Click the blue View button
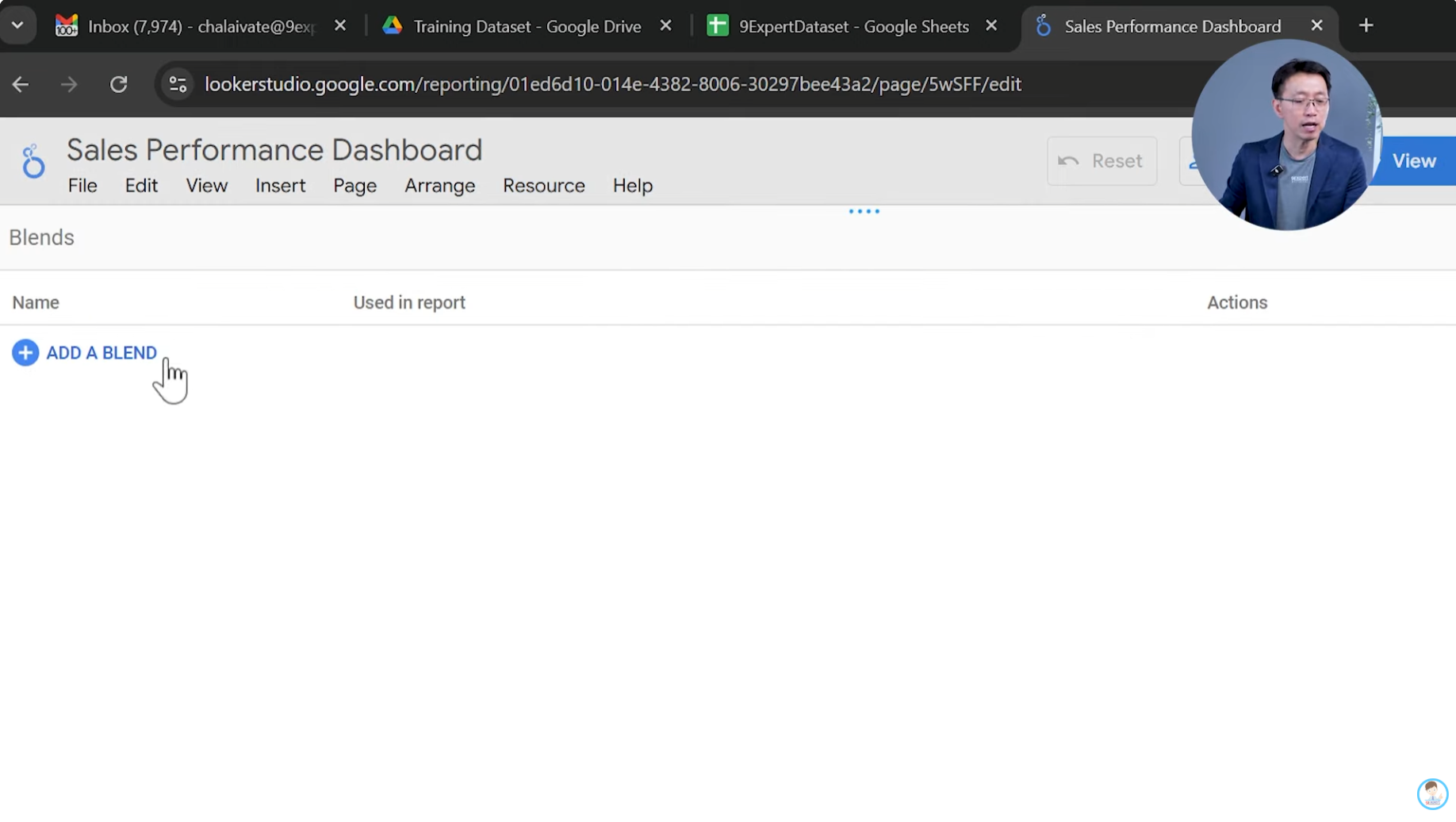This screenshot has height=822, width=1456. 1414,161
